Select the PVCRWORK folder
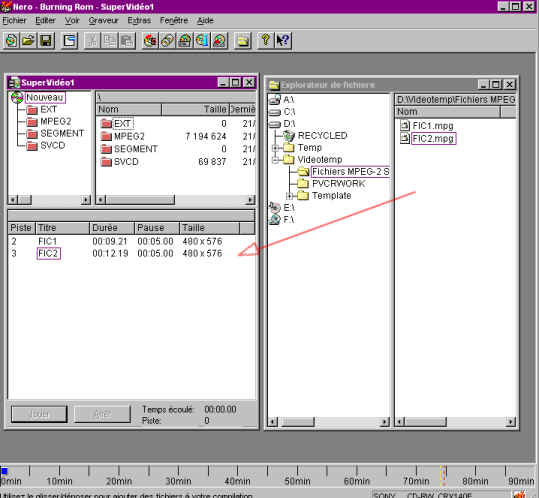 coord(339,184)
